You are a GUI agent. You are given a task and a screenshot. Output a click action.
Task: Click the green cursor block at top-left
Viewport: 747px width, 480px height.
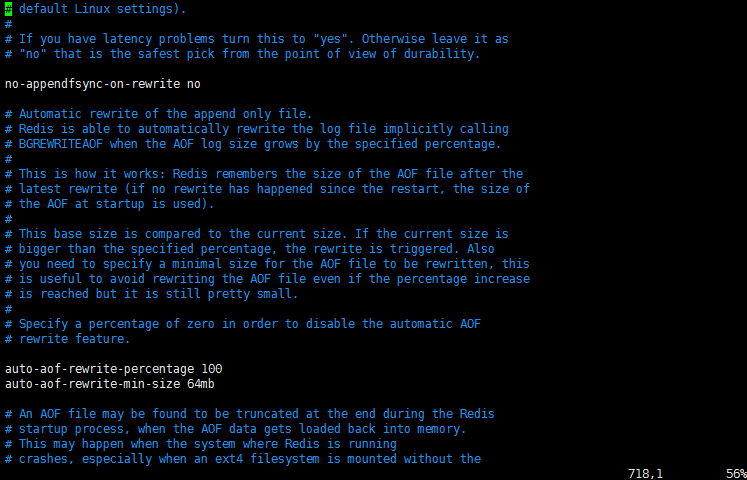[x=9, y=9]
